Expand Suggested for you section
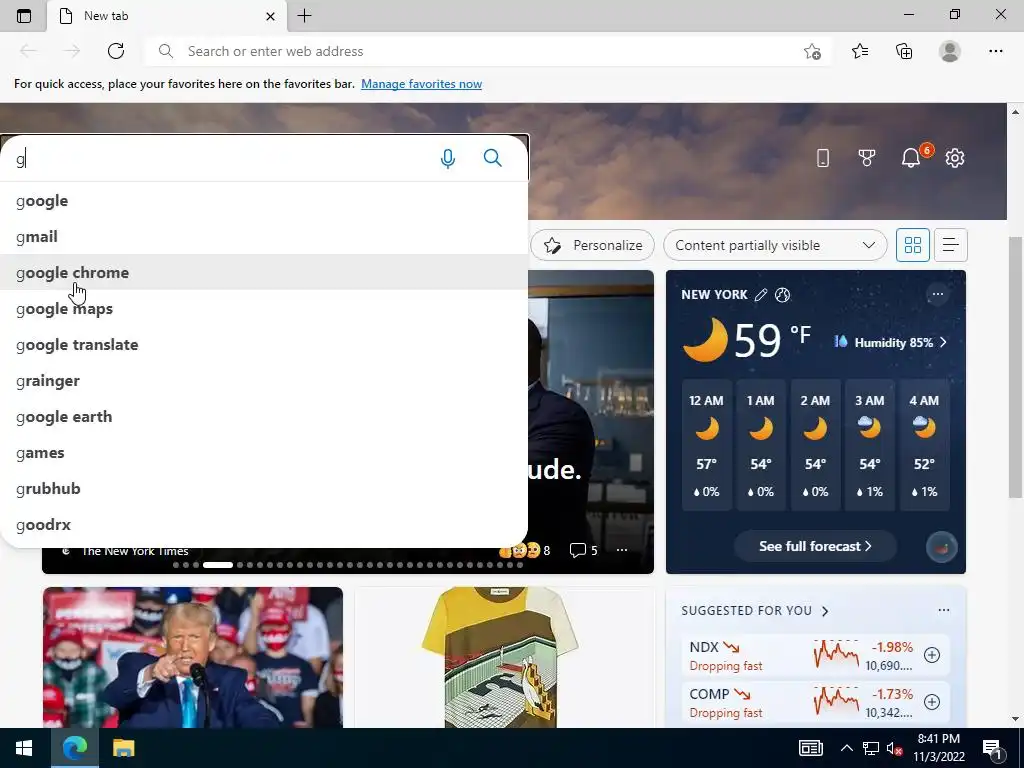Viewport: 1024px width, 768px height. tap(754, 611)
